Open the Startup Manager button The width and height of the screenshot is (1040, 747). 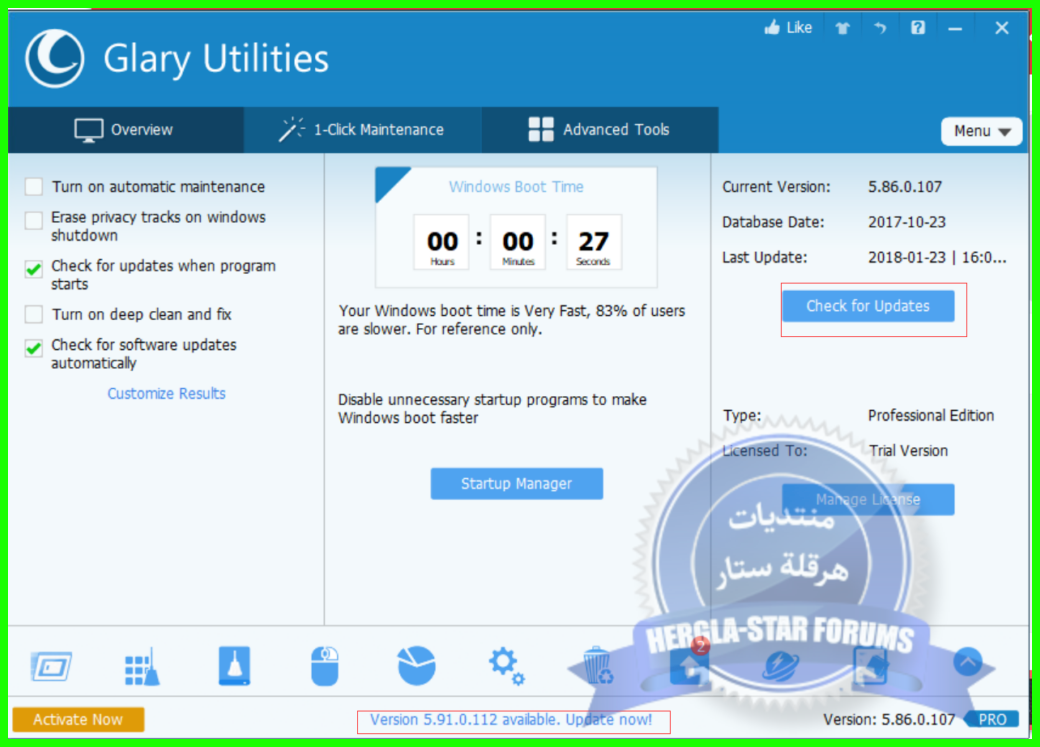tap(517, 484)
